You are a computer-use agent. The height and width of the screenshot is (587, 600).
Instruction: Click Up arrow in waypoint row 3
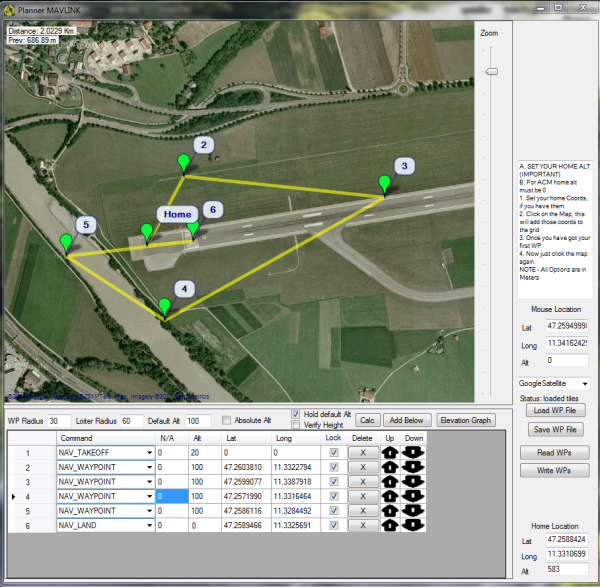point(390,482)
